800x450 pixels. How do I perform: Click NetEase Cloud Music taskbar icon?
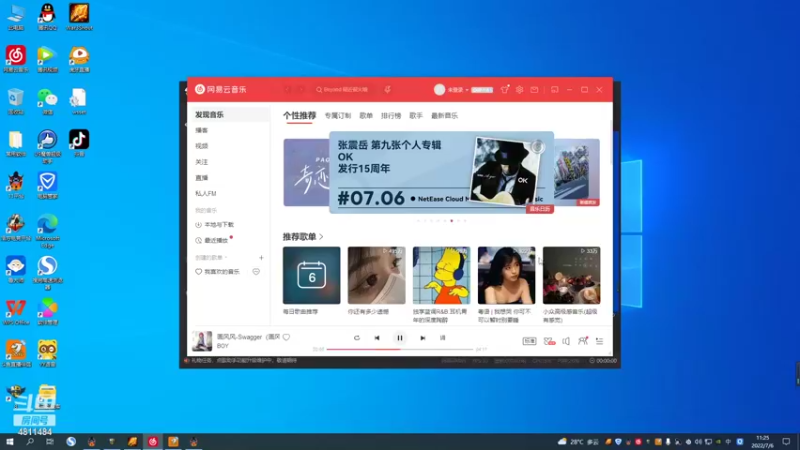click(x=153, y=442)
